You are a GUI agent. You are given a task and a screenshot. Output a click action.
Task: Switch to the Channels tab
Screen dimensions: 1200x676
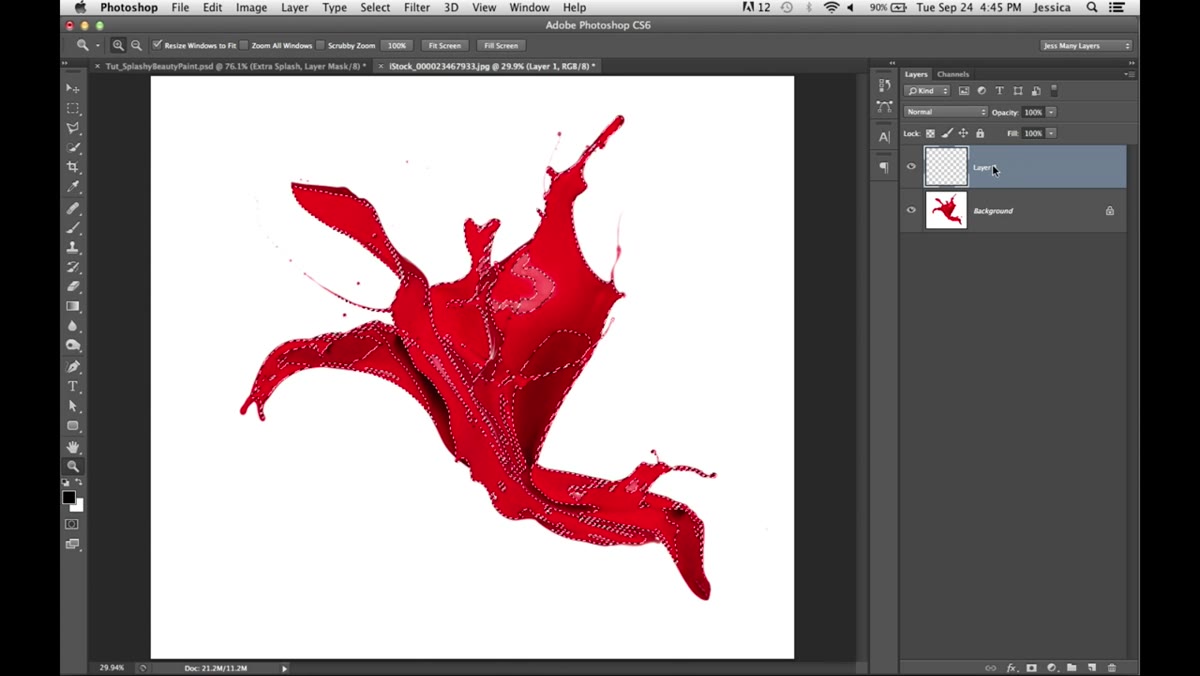(953, 74)
